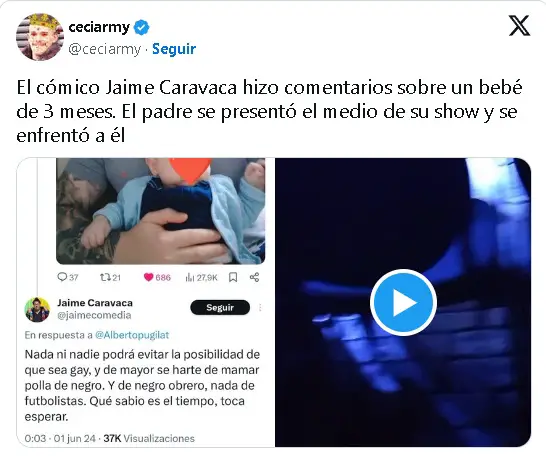Click the Jaime Caravaca display name
Viewport: 546px width, 456px height.
(95, 303)
